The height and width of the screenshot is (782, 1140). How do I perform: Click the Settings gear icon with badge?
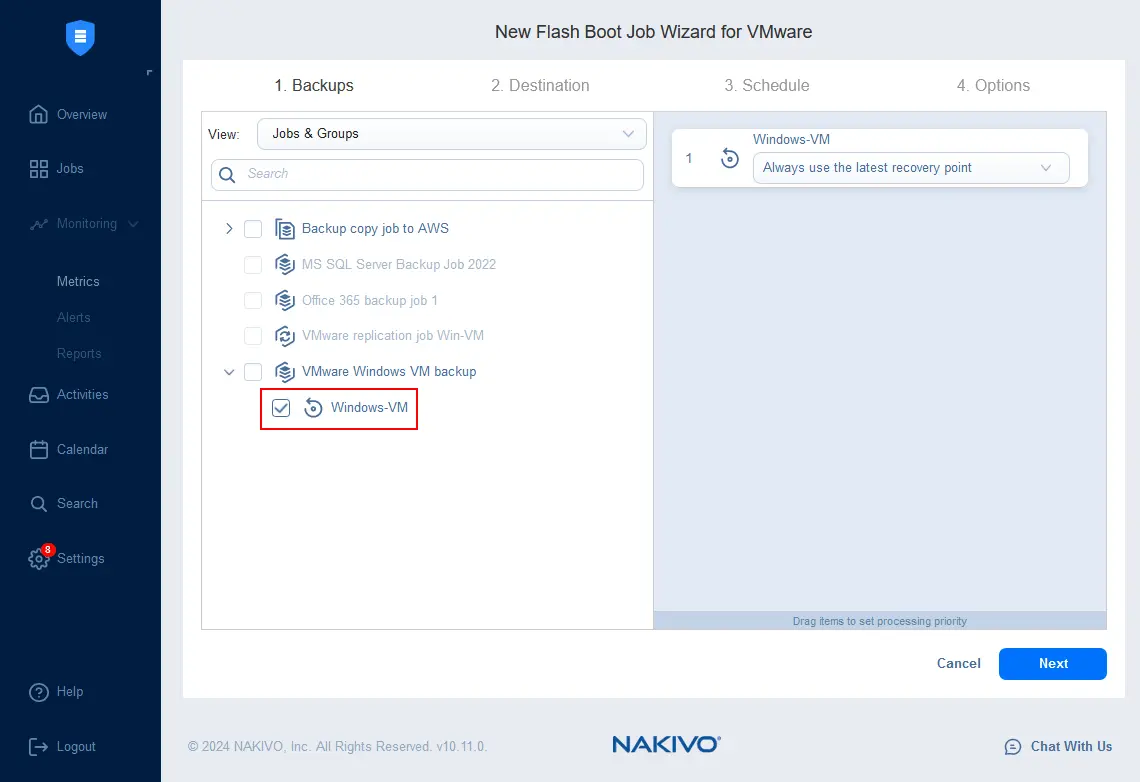[x=40, y=557]
